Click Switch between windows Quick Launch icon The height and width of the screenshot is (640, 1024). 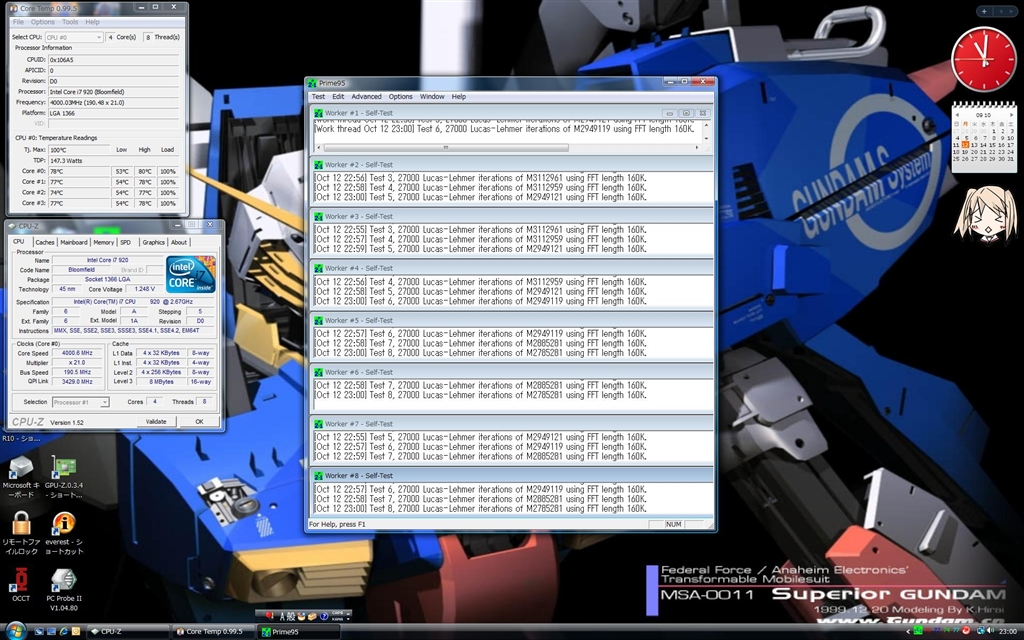[51, 632]
